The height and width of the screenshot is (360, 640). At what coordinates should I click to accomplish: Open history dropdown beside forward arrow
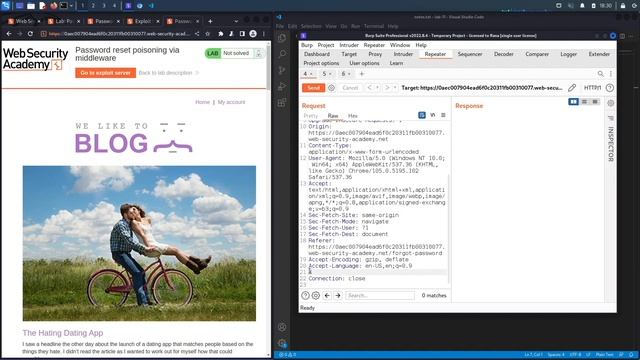[x=395, y=88]
